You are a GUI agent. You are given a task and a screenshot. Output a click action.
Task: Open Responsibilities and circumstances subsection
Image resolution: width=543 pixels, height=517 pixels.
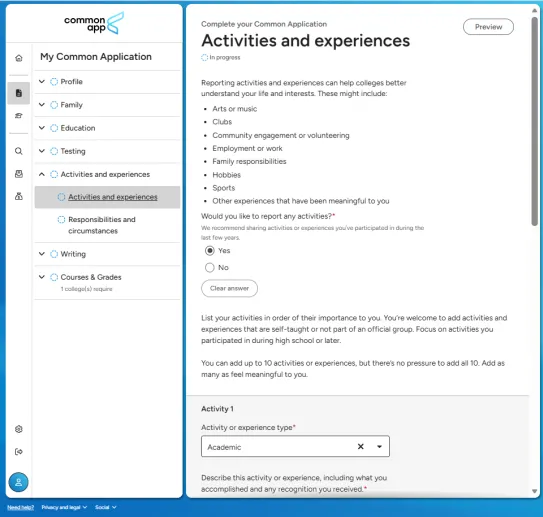(102, 225)
